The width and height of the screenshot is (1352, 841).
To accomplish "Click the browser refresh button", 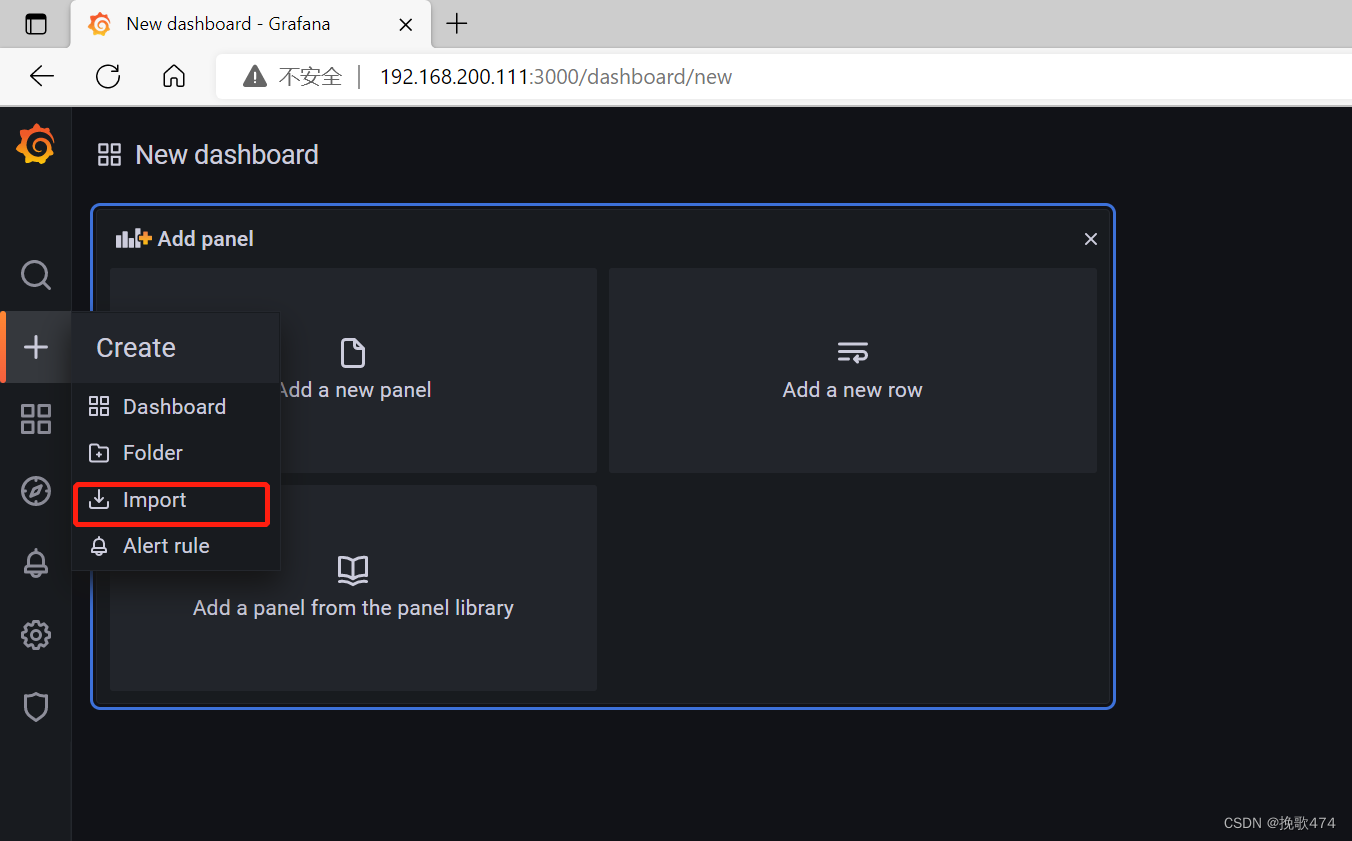I will click(107, 76).
